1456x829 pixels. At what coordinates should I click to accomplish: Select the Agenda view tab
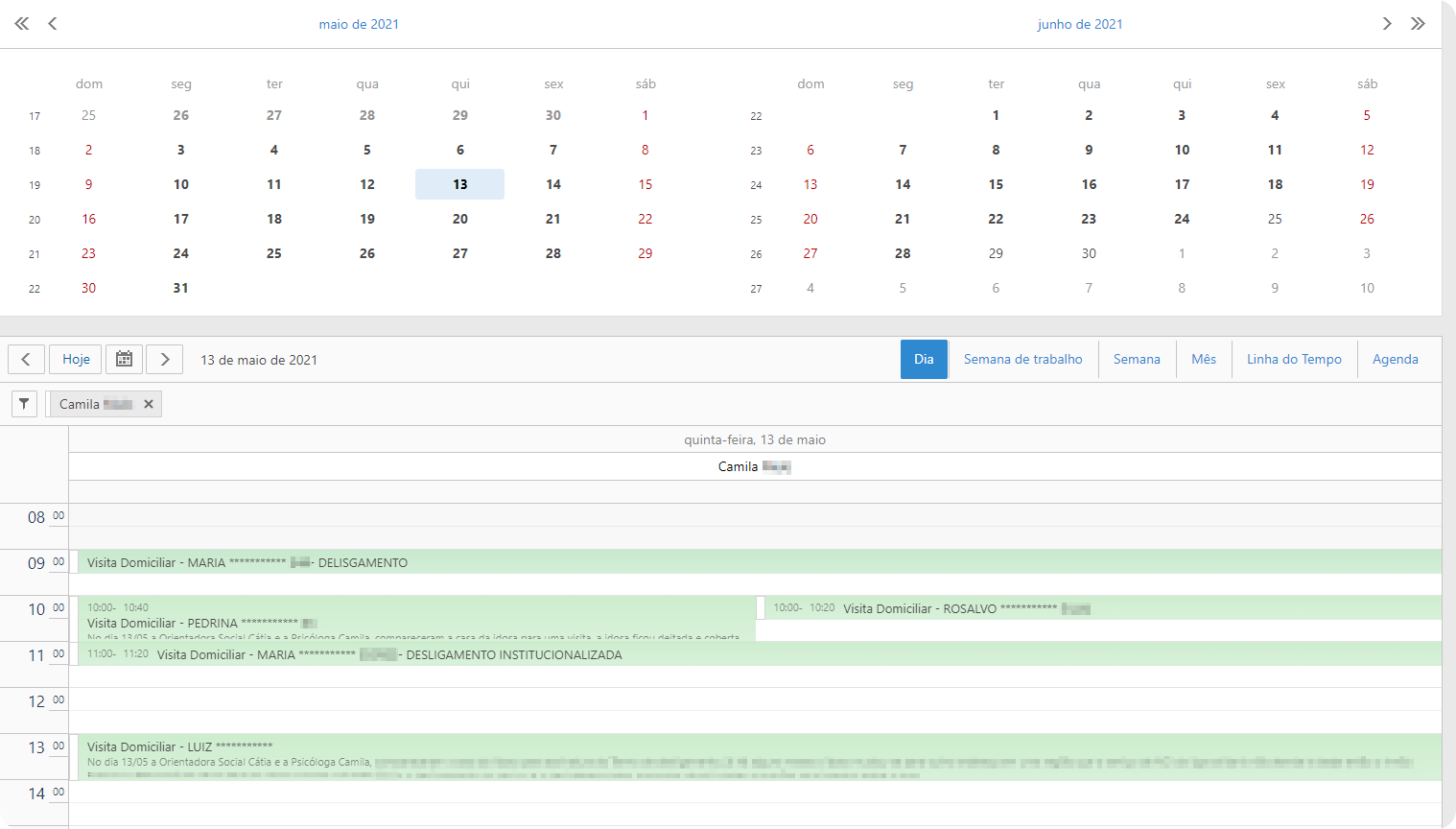pos(1395,360)
